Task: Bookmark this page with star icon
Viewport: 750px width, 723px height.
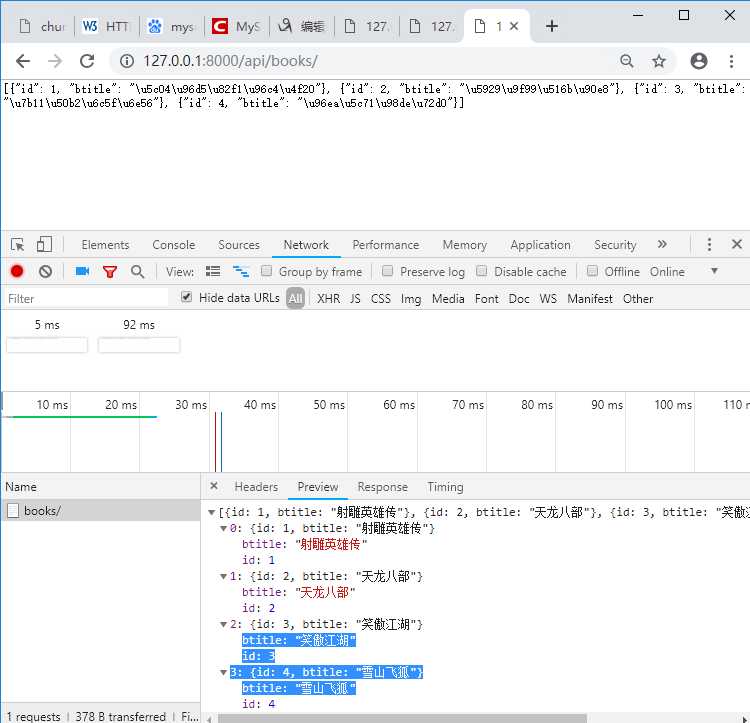Action: pyautogui.click(x=659, y=61)
